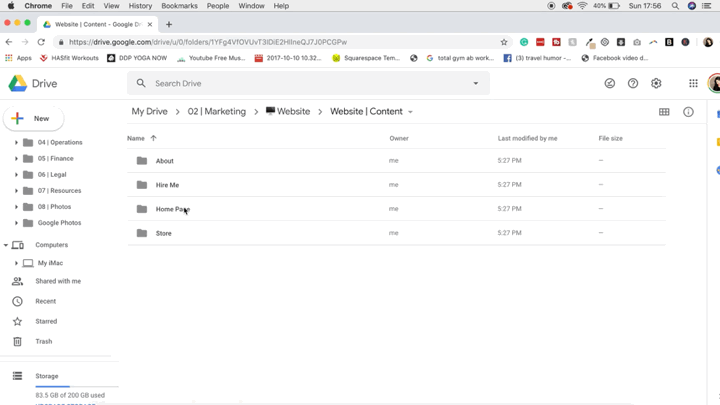The height and width of the screenshot is (405, 720).
Task: Open the Apps bookmarks shortcut
Action: 18,58
